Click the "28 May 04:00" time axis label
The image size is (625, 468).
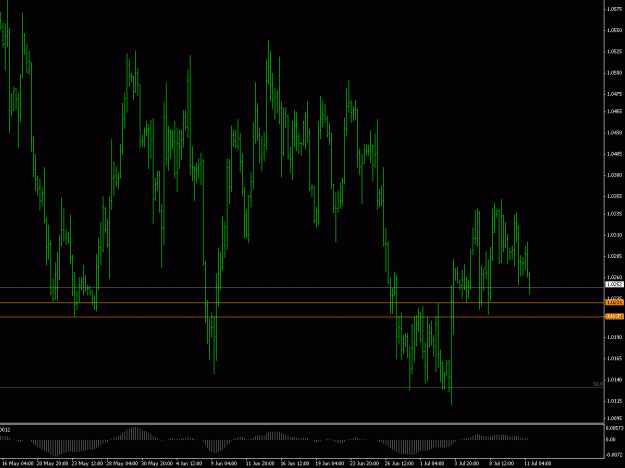click(122, 464)
